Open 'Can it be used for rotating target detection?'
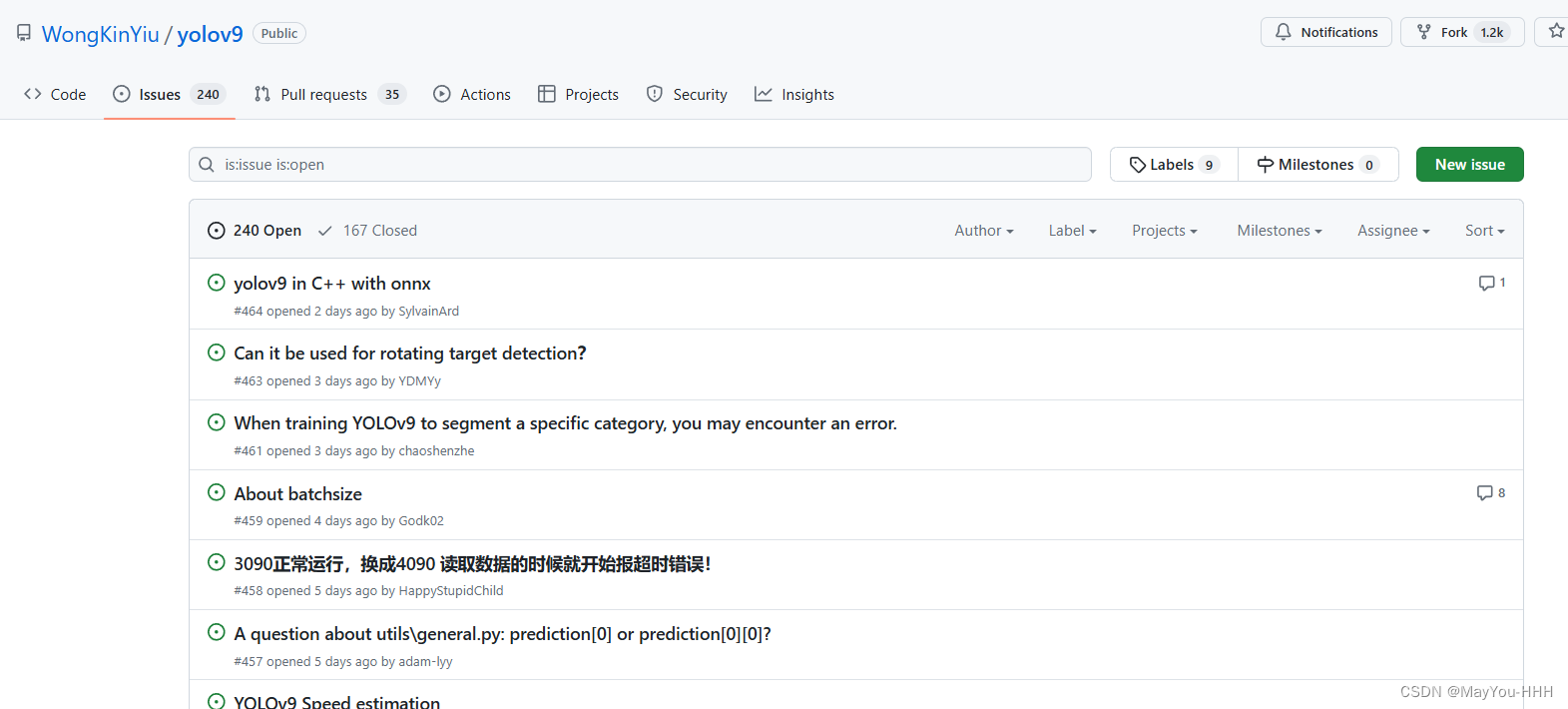The width and height of the screenshot is (1568, 709). point(410,354)
